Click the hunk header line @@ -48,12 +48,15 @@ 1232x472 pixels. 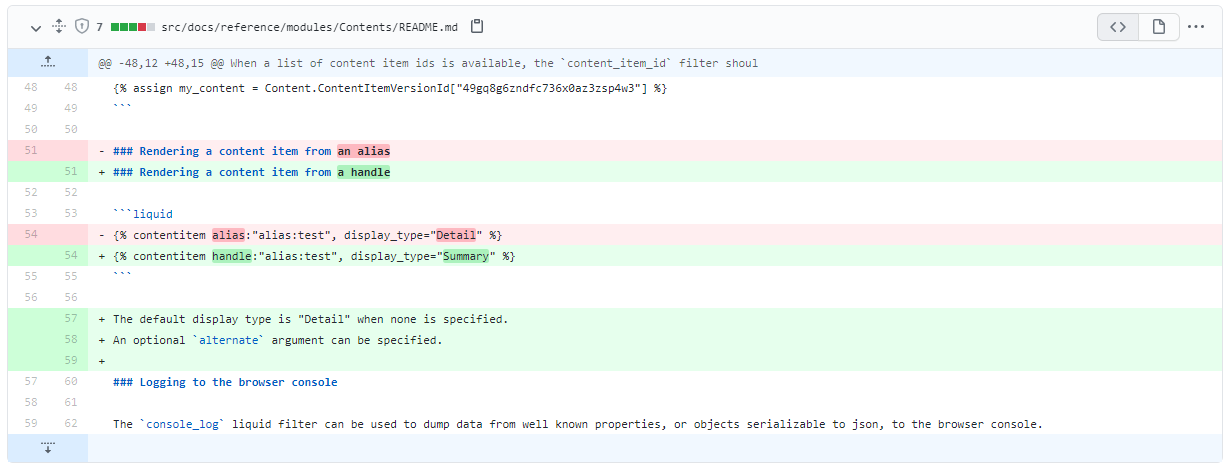428,63
